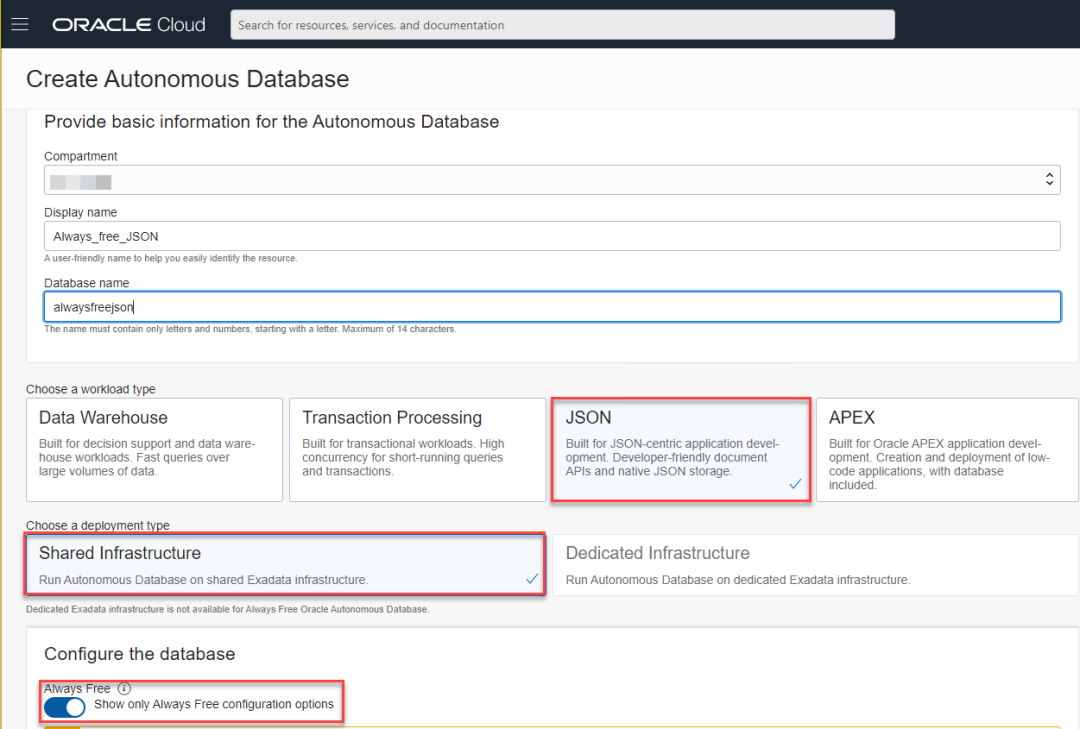Click the 'Database name' field label
This screenshot has height=729, width=1080.
click(86, 283)
